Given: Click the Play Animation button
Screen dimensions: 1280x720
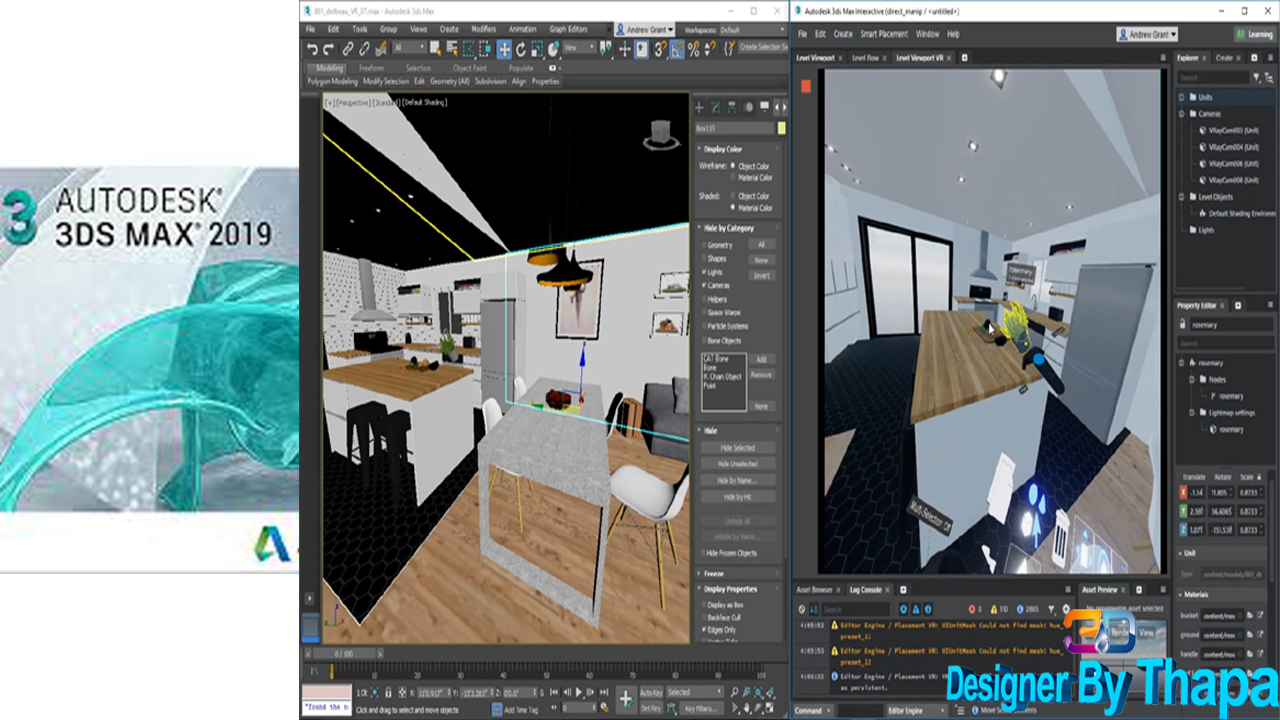Looking at the screenshot, I should click(x=578, y=692).
